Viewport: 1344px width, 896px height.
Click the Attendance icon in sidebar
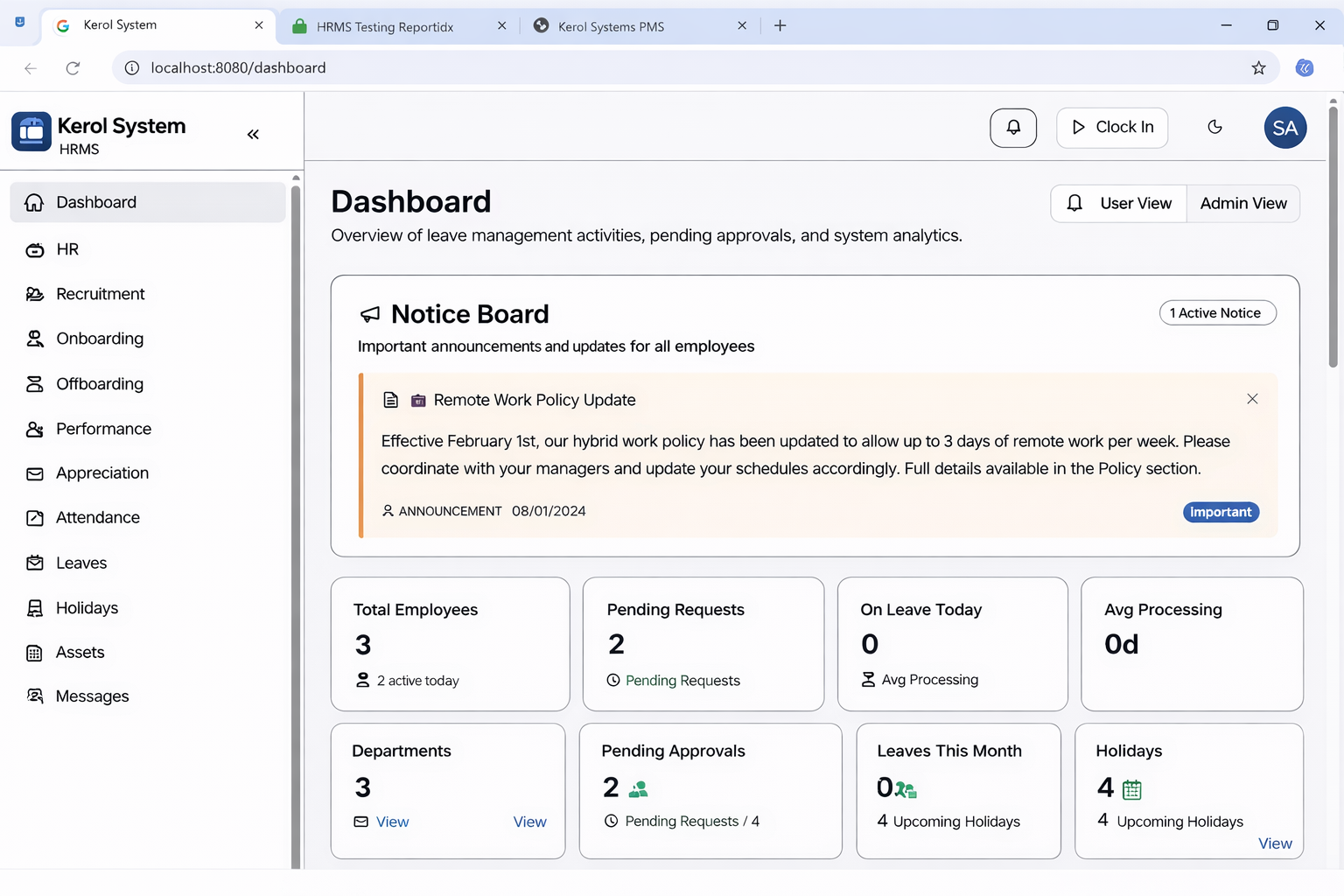click(35, 518)
